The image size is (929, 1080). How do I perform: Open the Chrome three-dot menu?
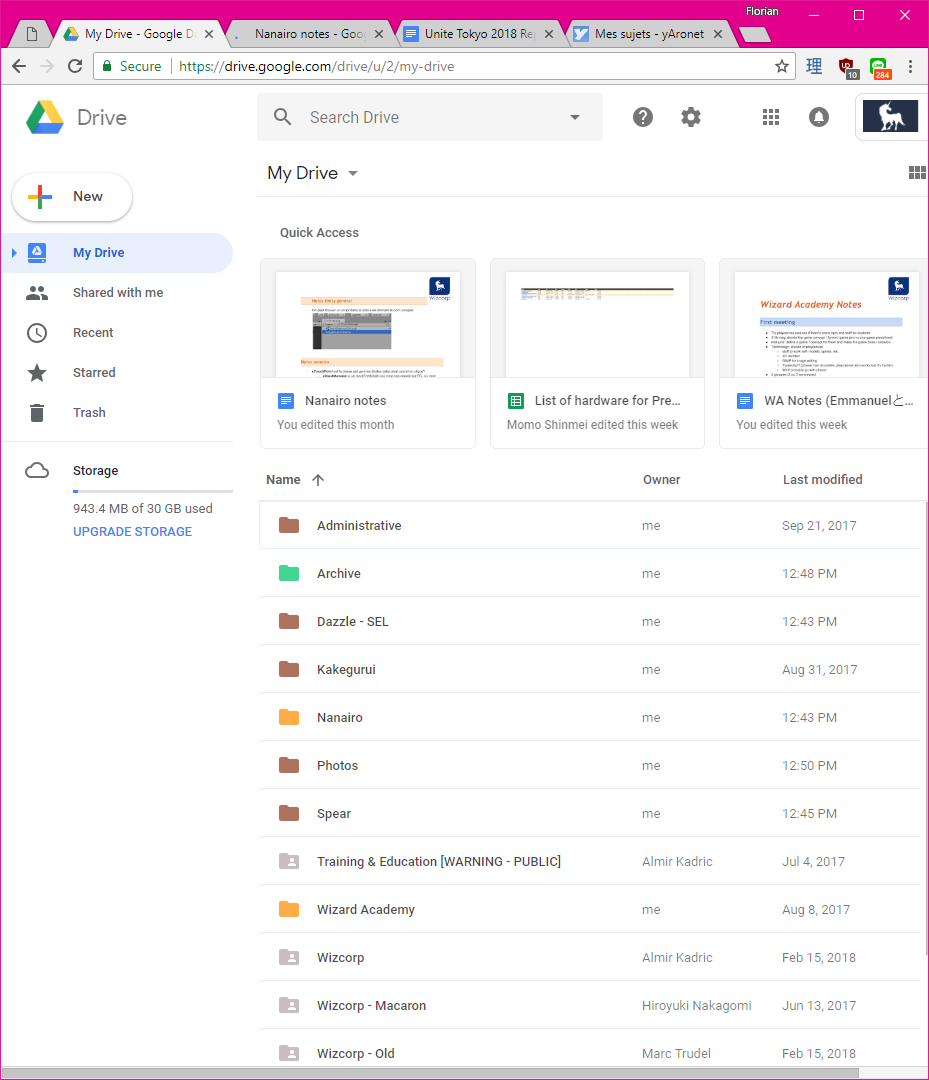[910, 66]
